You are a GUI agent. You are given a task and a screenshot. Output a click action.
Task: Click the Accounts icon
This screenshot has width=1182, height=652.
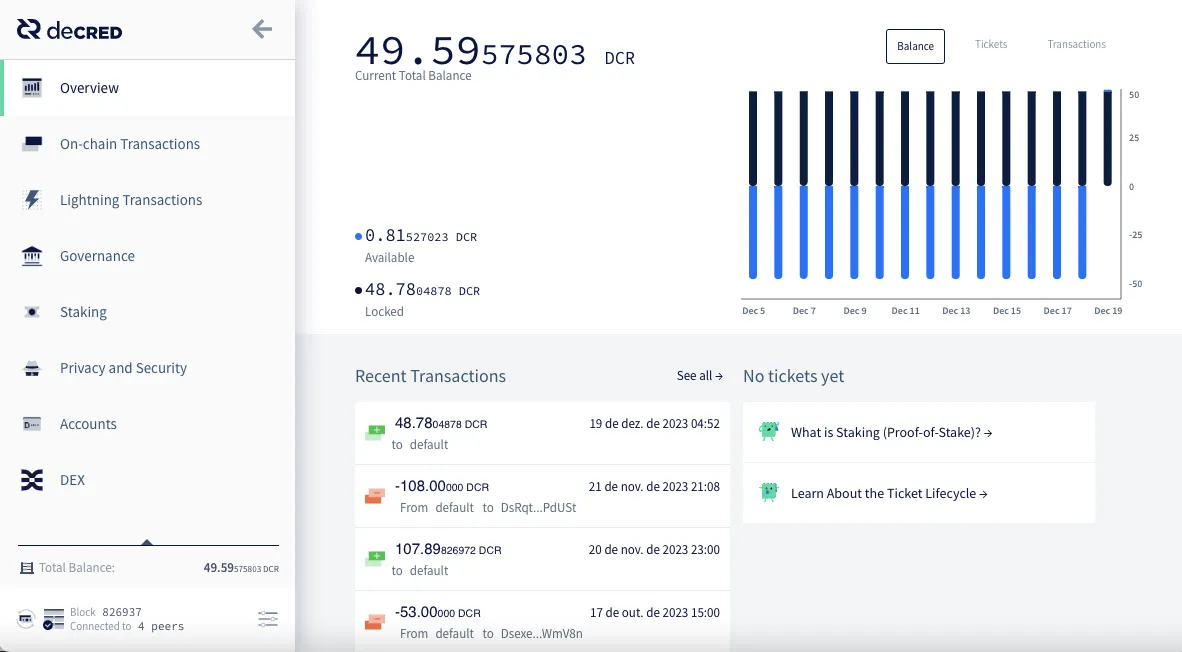pyautogui.click(x=32, y=424)
